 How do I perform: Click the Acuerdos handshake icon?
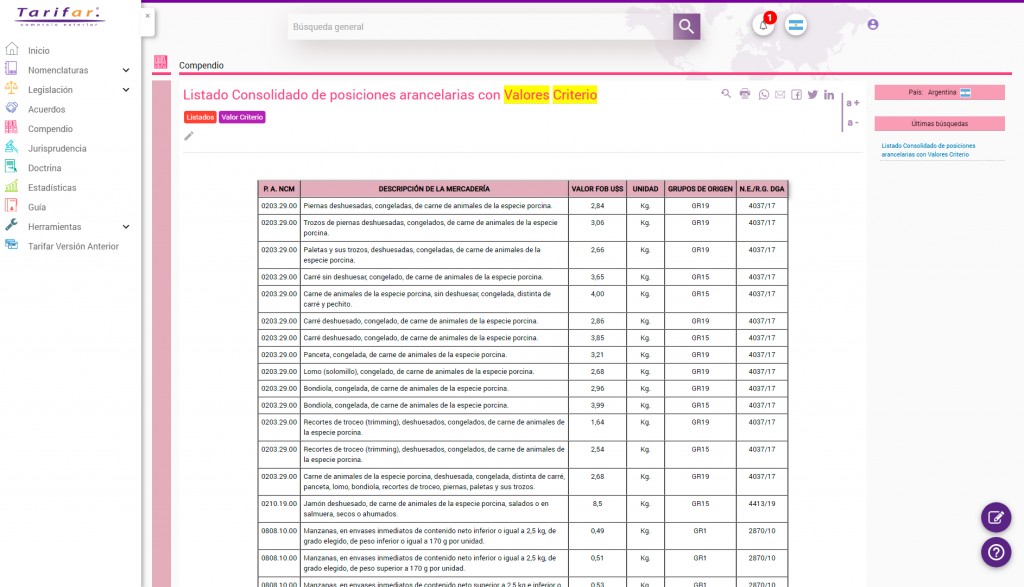point(11,108)
